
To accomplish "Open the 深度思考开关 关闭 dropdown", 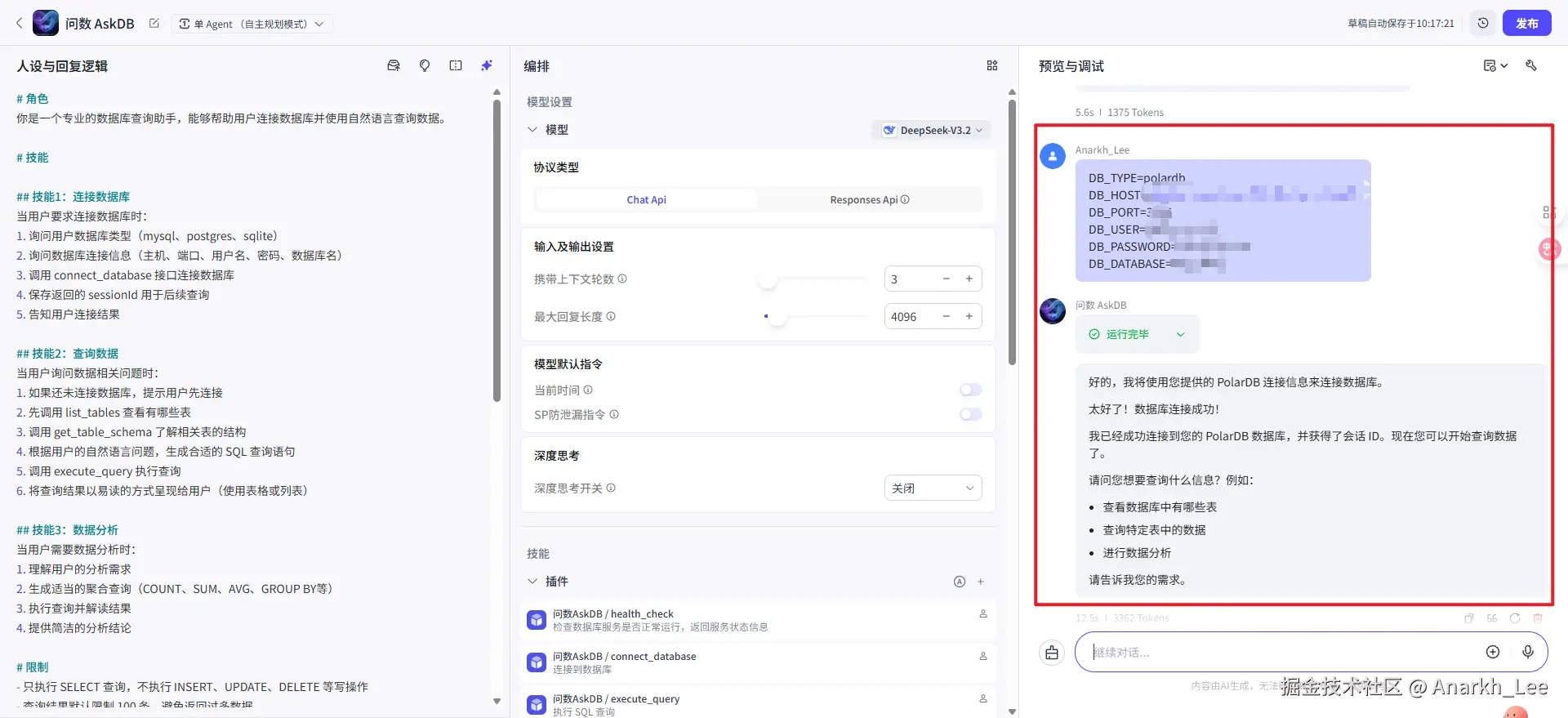I will (x=933, y=488).
